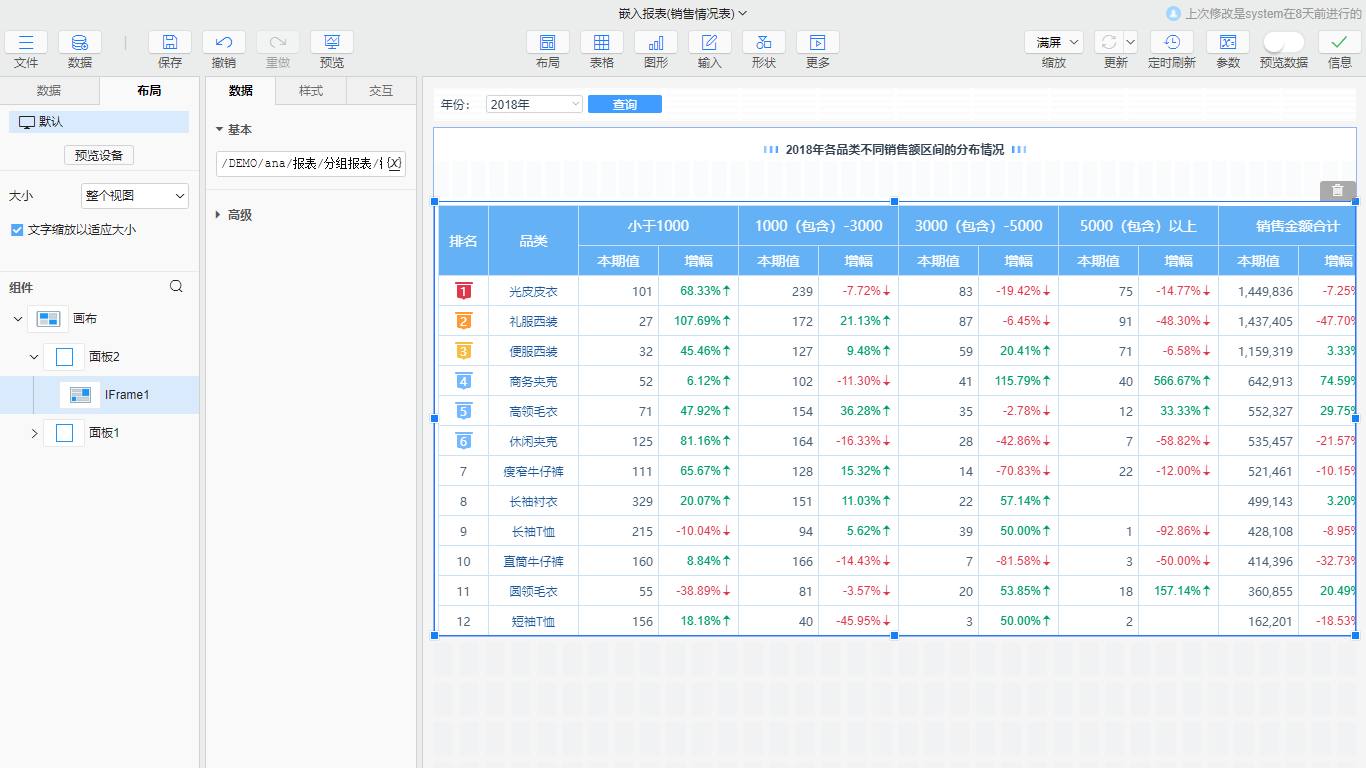Open the 年份 2018年 dropdown
Viewport: 1366px width, 768px height.
[x=533, y=103]
